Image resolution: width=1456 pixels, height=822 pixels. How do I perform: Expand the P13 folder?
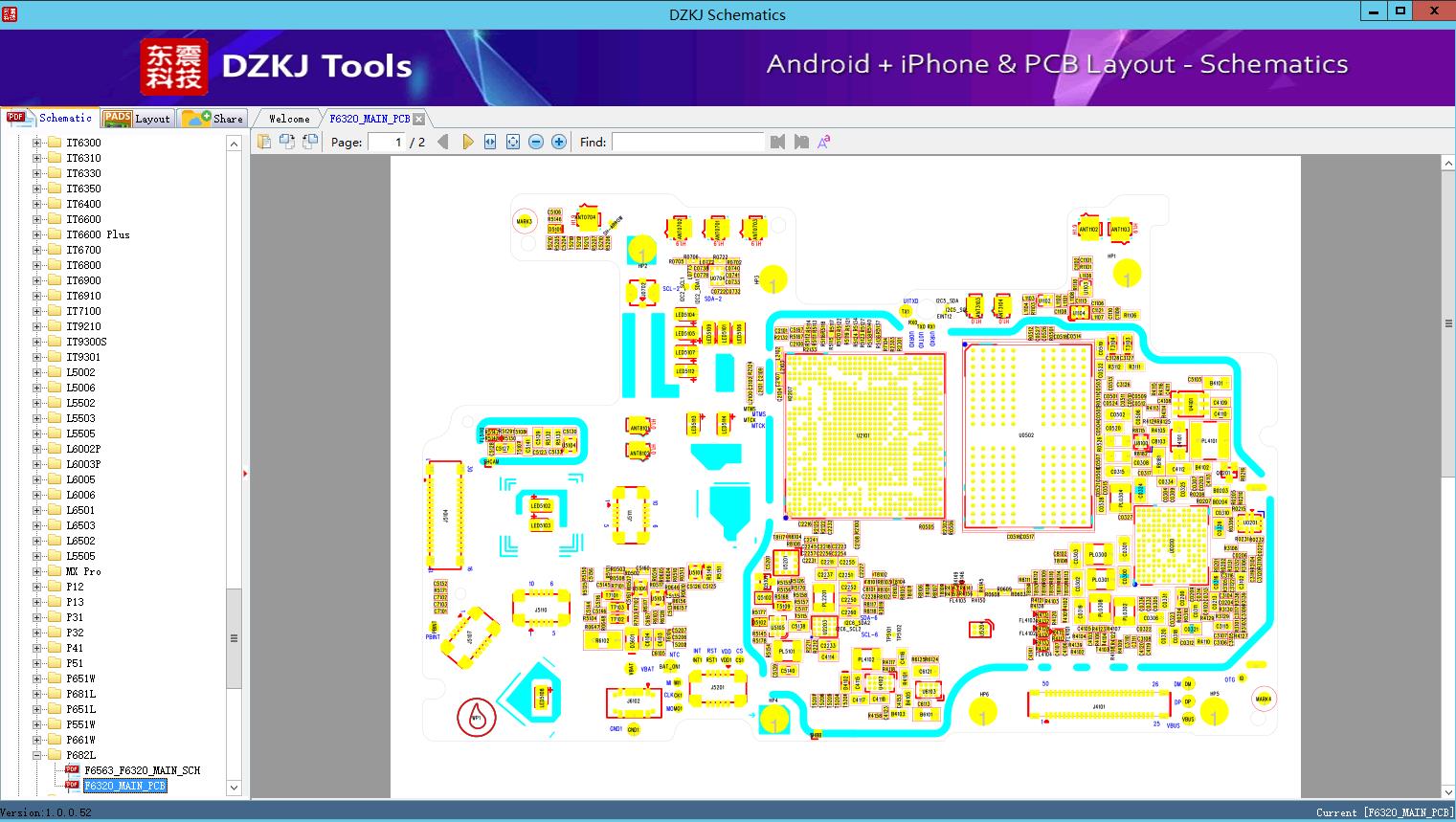click(37, 602)
